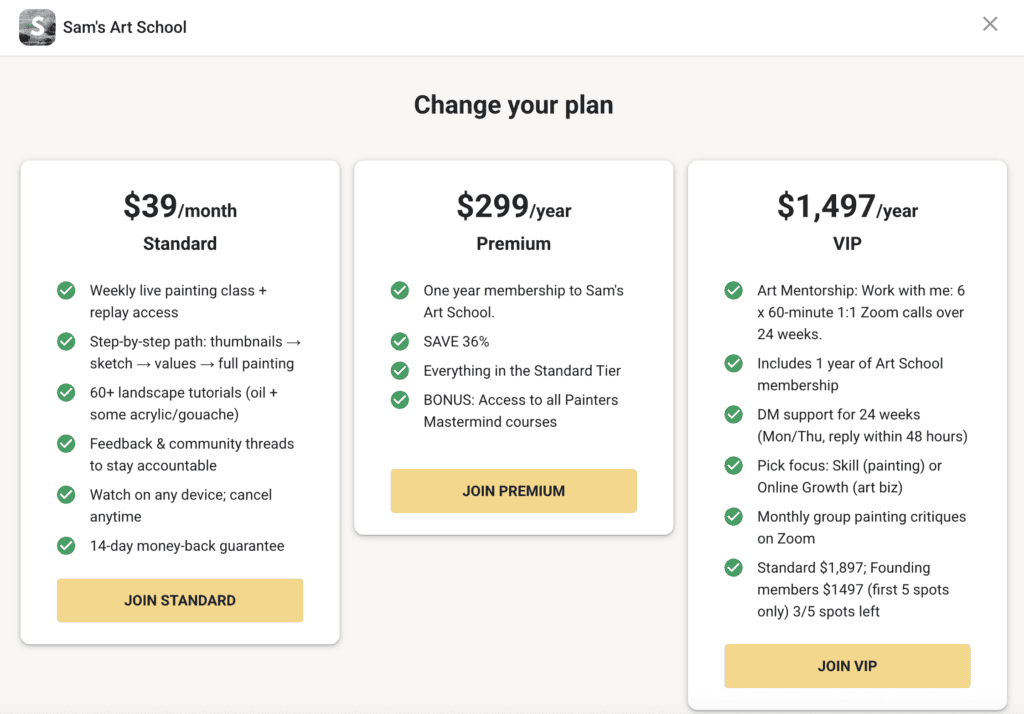Click checkmark next to Feedback & community threads
This screenshot has width=1024, height=714.
tap(66, 444)
